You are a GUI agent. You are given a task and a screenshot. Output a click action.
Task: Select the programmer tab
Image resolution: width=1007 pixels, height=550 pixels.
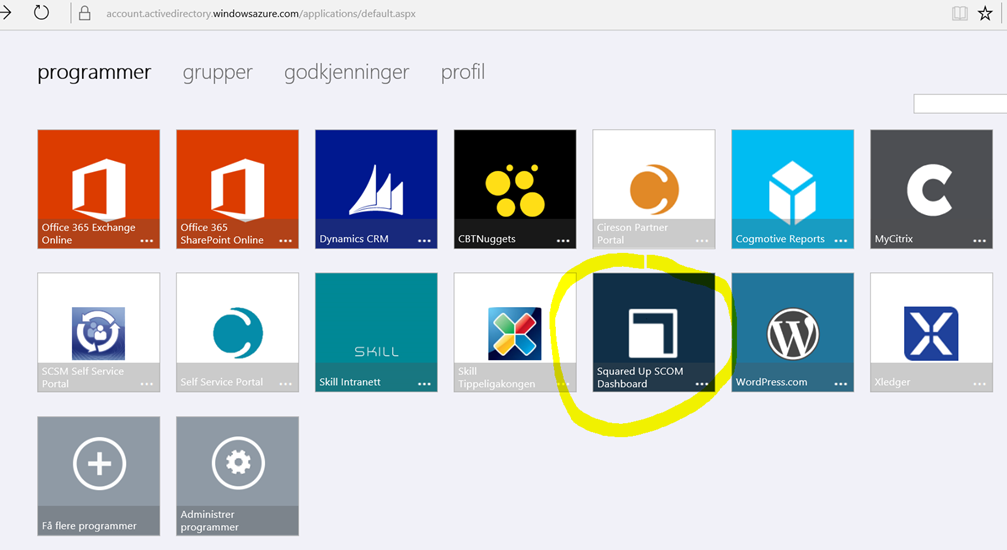point(94,73)
